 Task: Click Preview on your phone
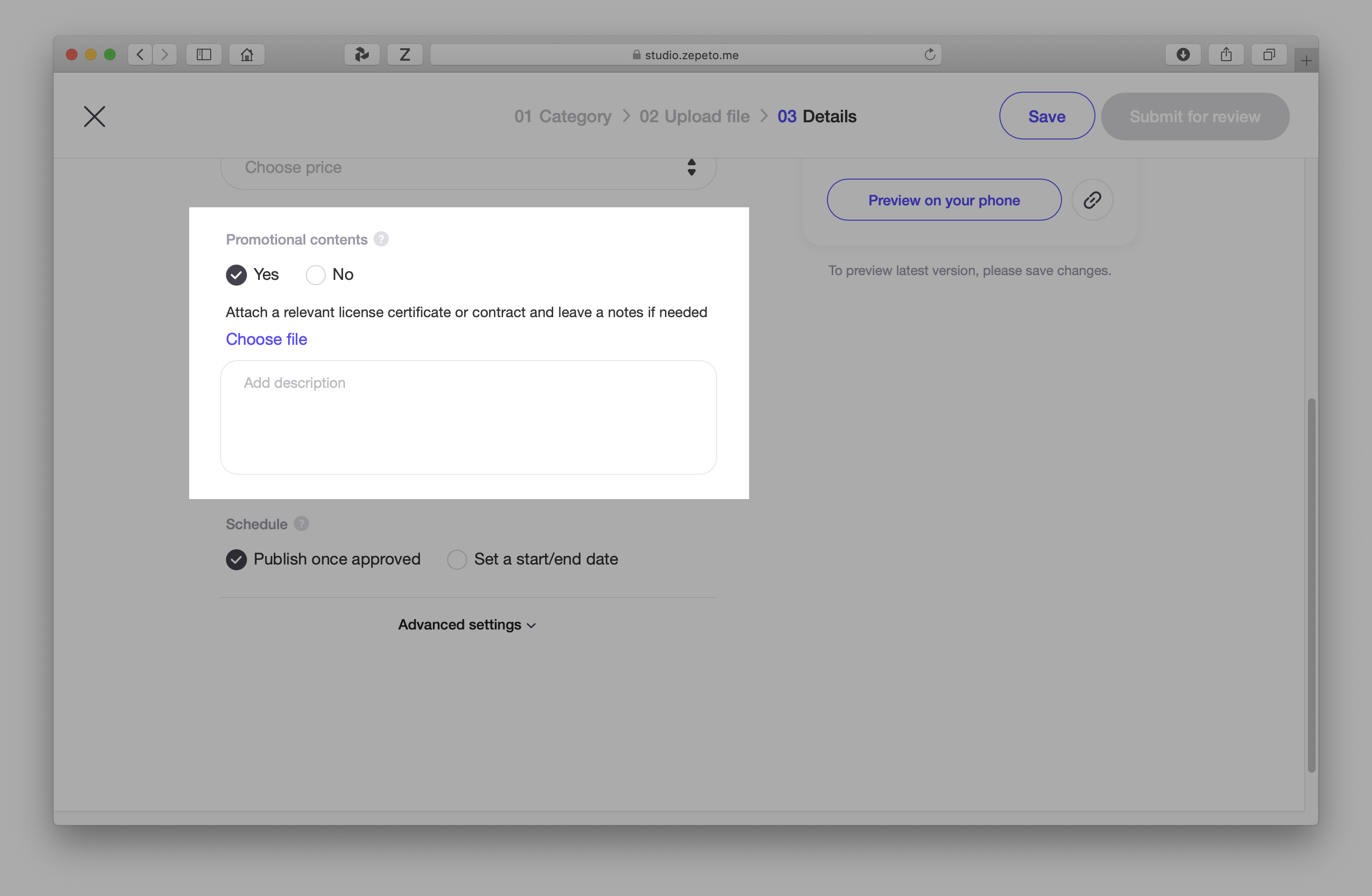943,200
